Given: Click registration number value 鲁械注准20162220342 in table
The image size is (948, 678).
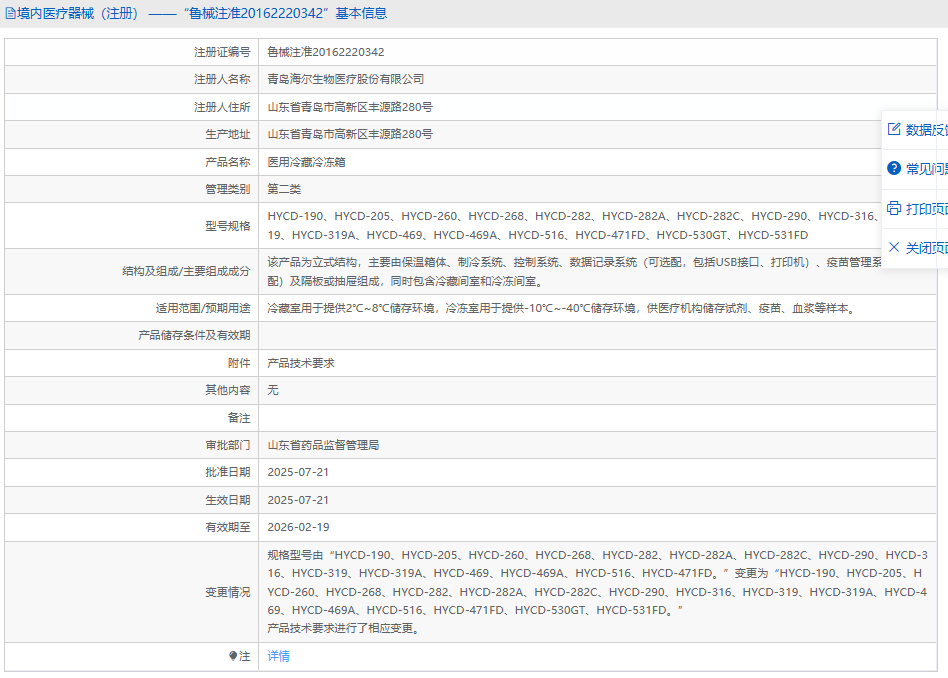Looking at the screenshot, I should tap(325, 52).
